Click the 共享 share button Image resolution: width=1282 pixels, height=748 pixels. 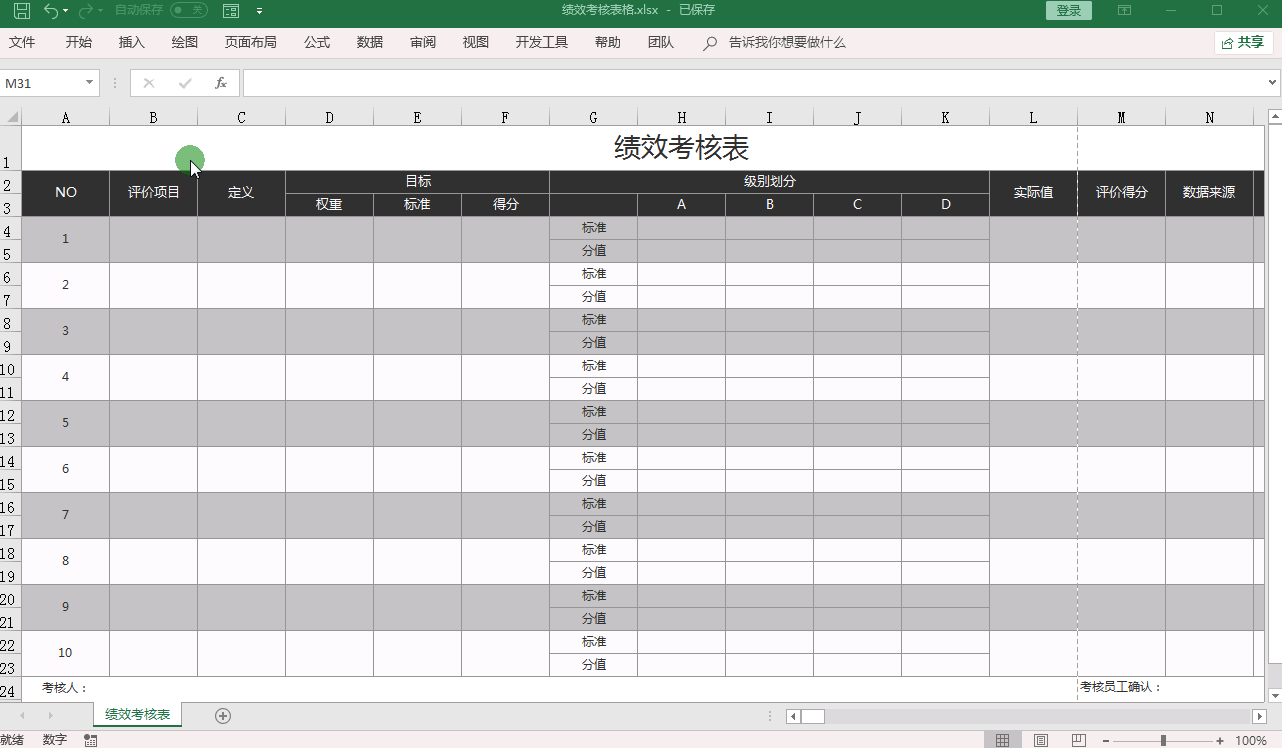[1243, 42]
